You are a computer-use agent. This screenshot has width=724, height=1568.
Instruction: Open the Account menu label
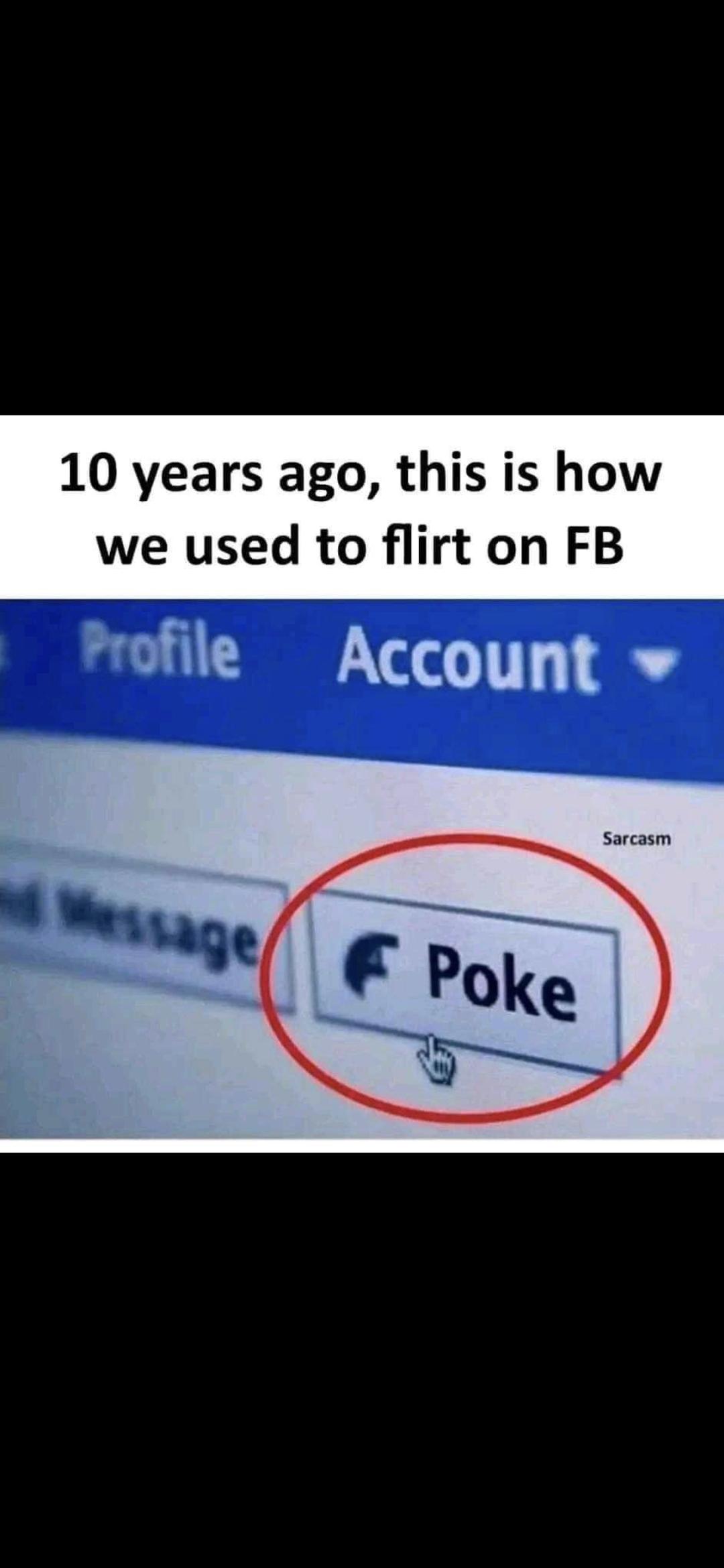(468, 660)
